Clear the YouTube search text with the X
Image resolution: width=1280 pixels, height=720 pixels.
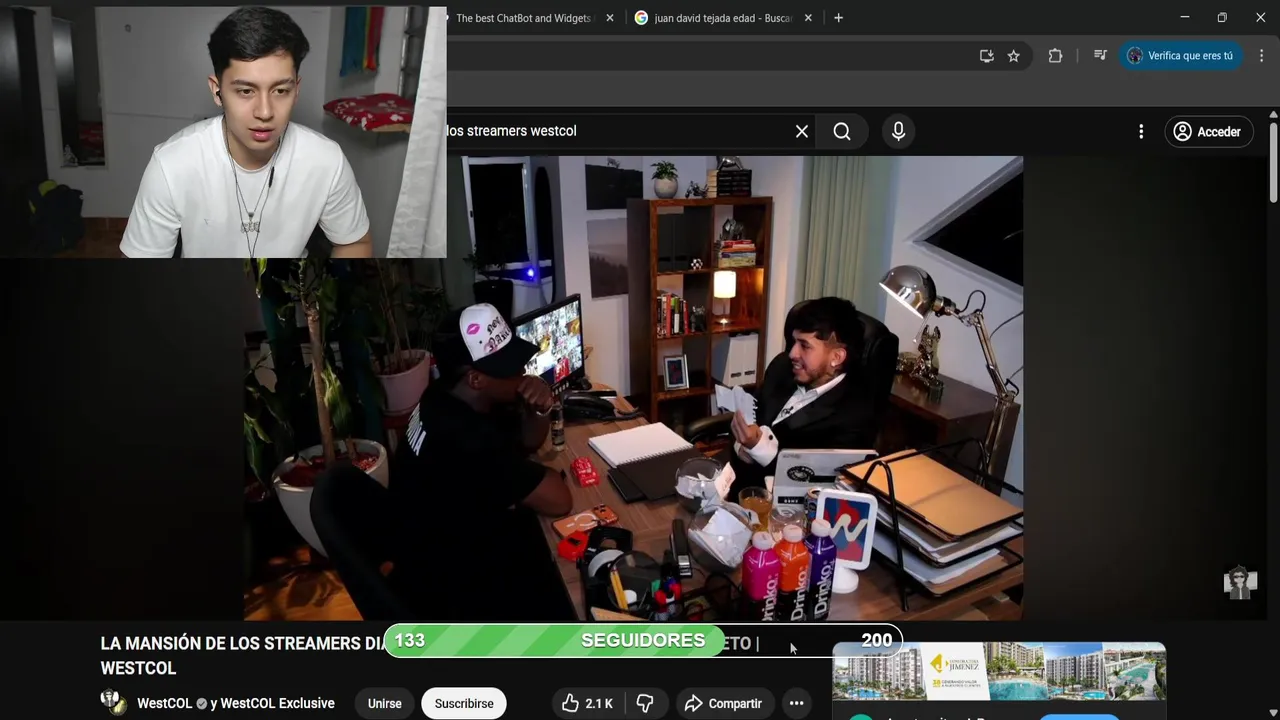pos(801,131)
